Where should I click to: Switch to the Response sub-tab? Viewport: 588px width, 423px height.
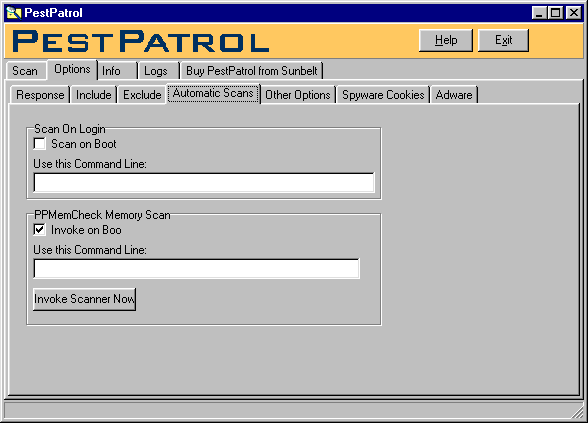click(40, 95)
